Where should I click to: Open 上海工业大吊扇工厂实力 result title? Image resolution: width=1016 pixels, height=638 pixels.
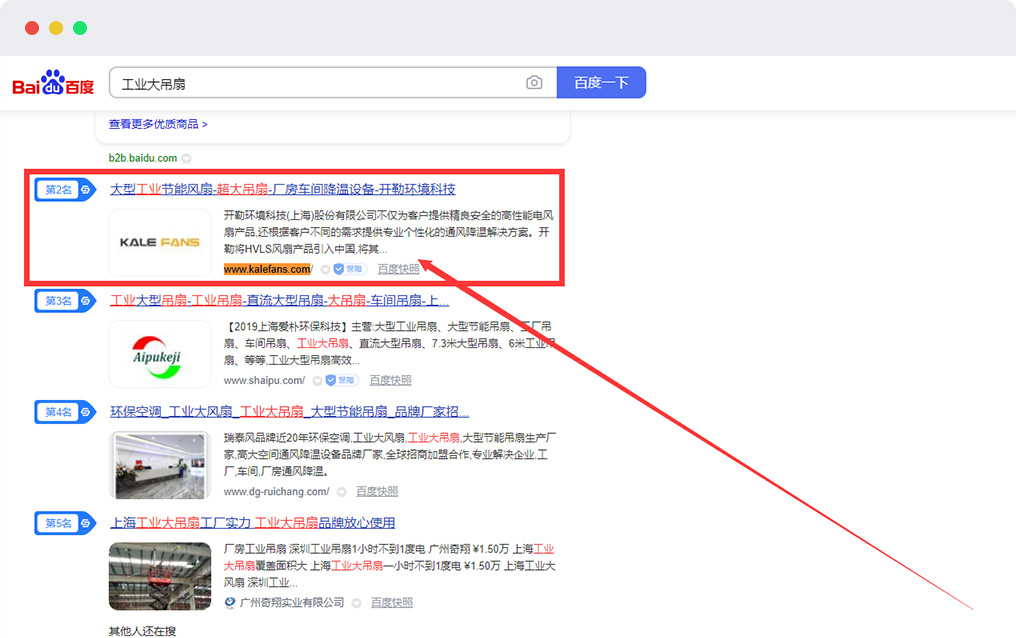[x=252, y=523]
